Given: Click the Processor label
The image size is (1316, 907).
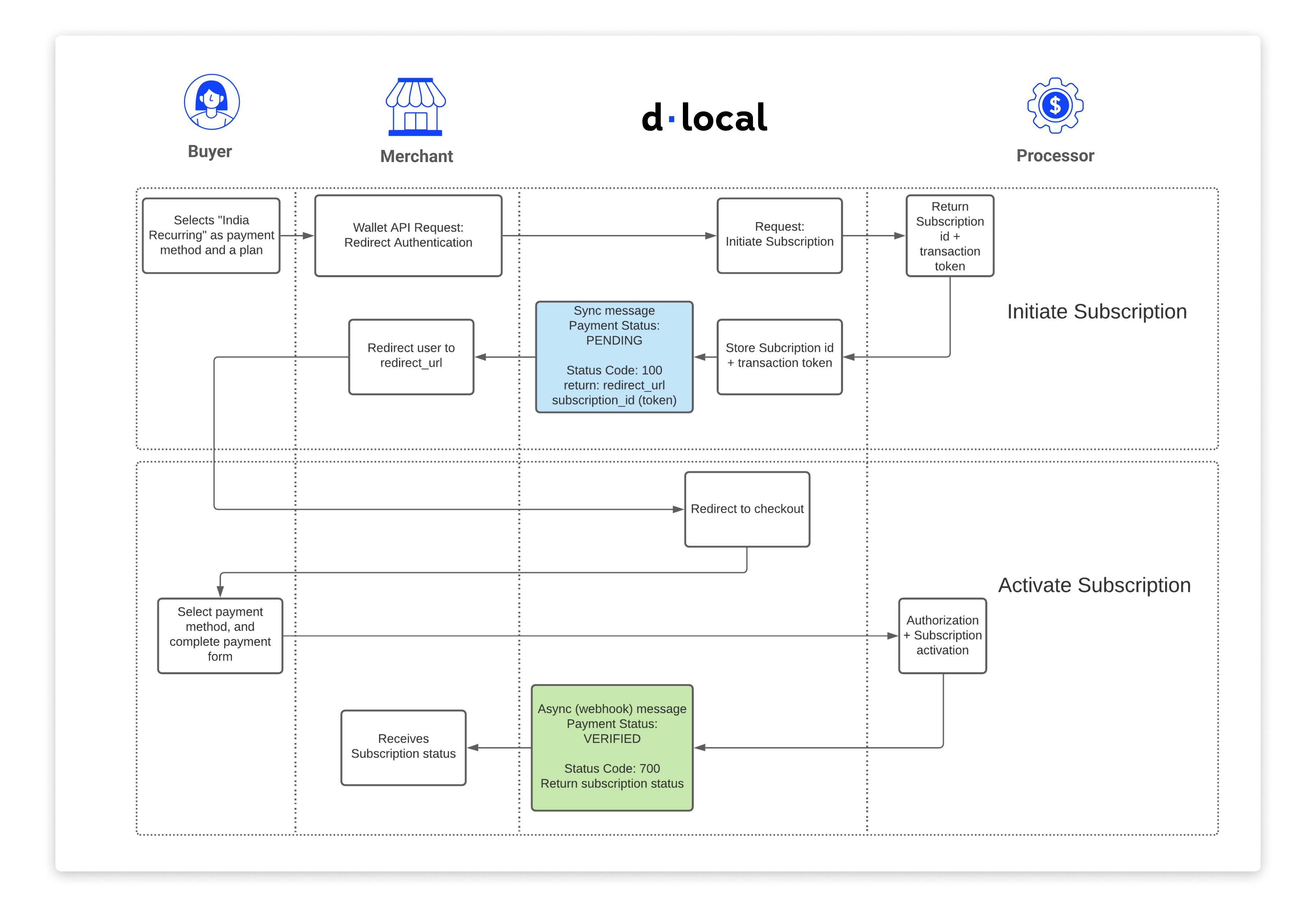Looking at the screenshot, I should tap(1055, 156).
